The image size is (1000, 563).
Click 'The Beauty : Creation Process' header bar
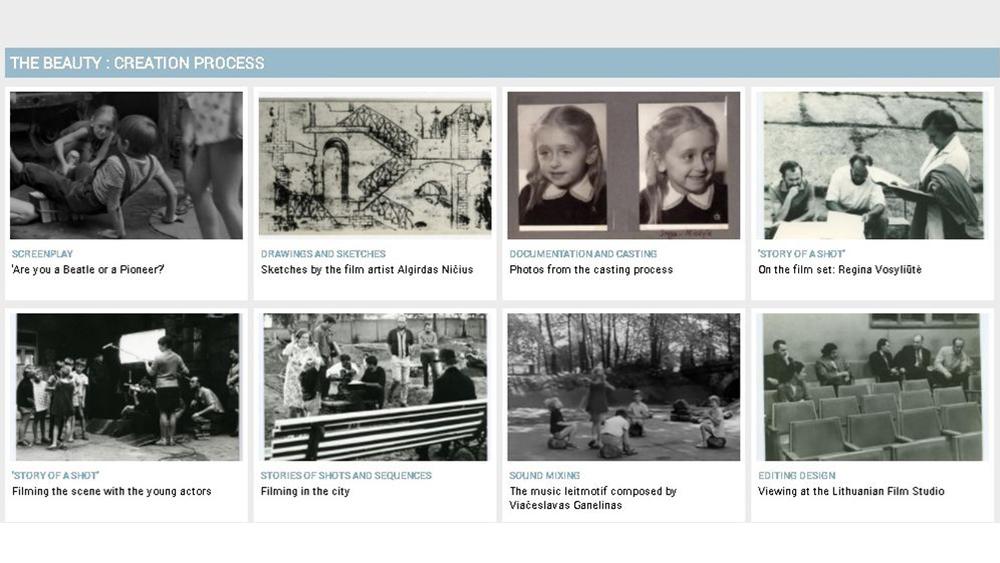(500, 63)
